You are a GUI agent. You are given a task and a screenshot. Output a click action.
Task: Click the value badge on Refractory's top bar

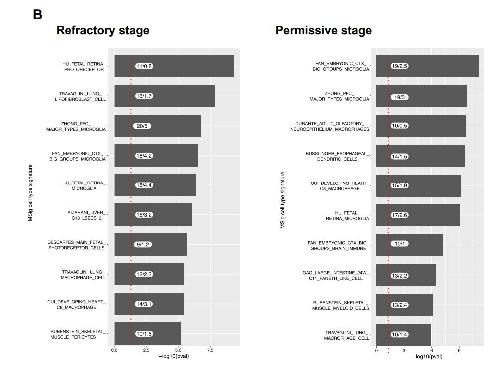pos(144,66)
